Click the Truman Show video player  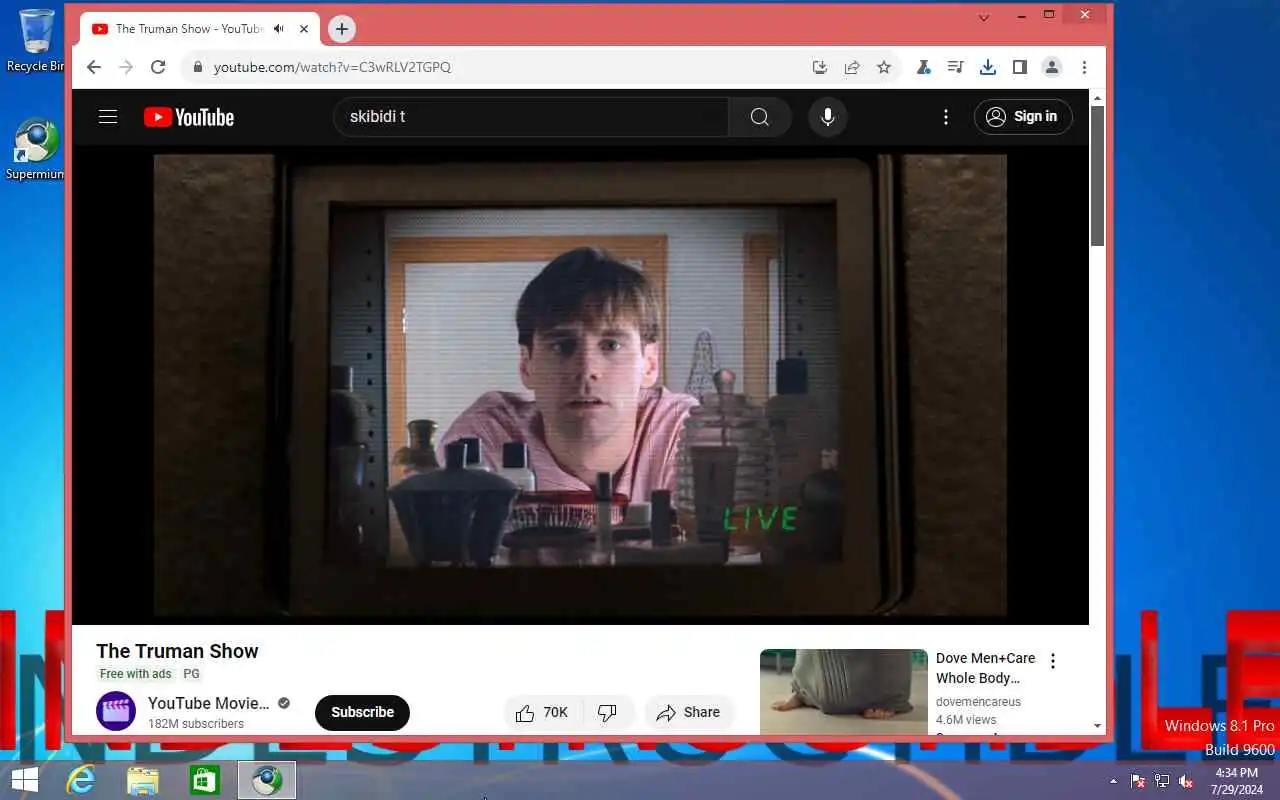pyautogui.click(x=580, y=385)
